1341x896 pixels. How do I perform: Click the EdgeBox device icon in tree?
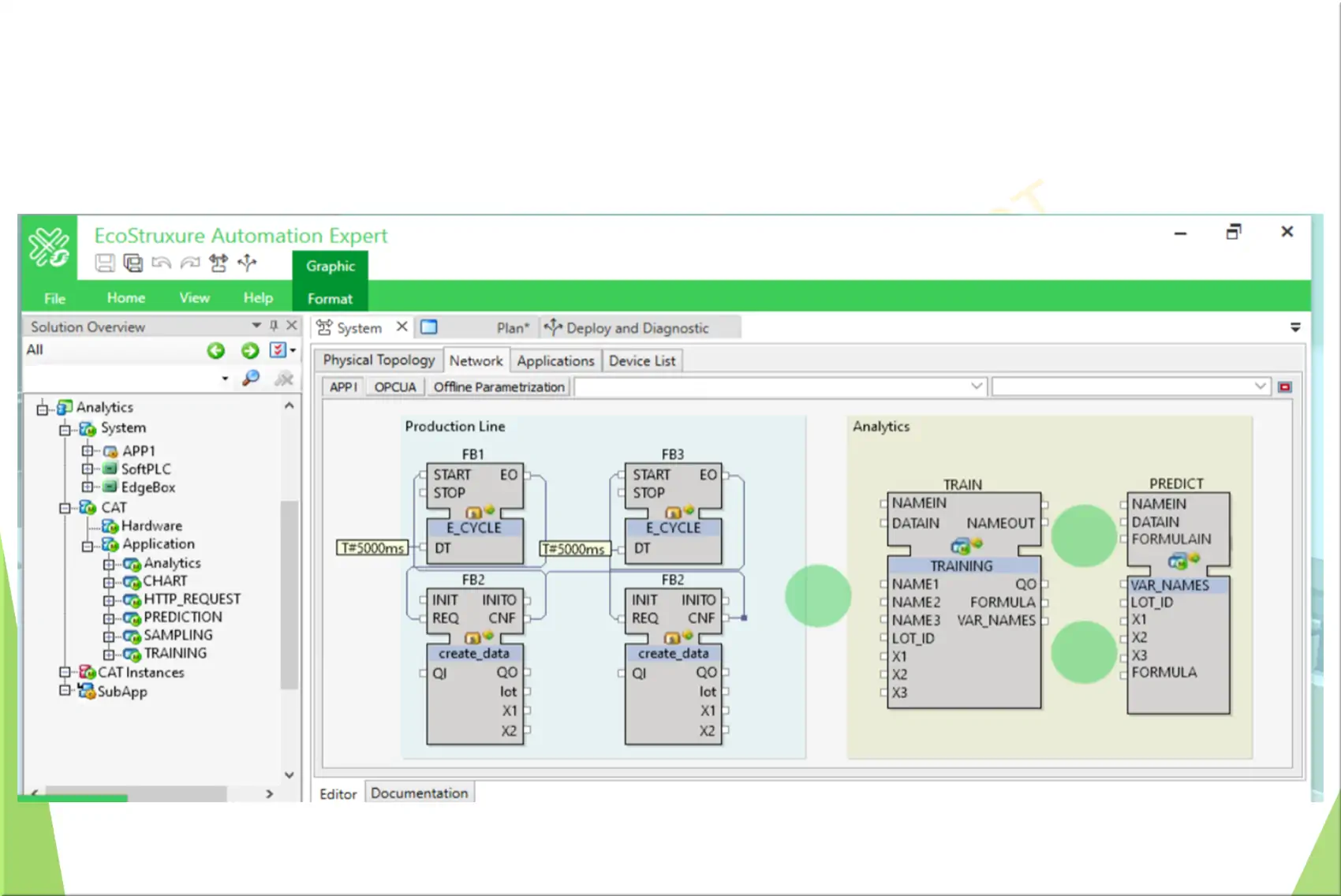[x=110, y=487]
